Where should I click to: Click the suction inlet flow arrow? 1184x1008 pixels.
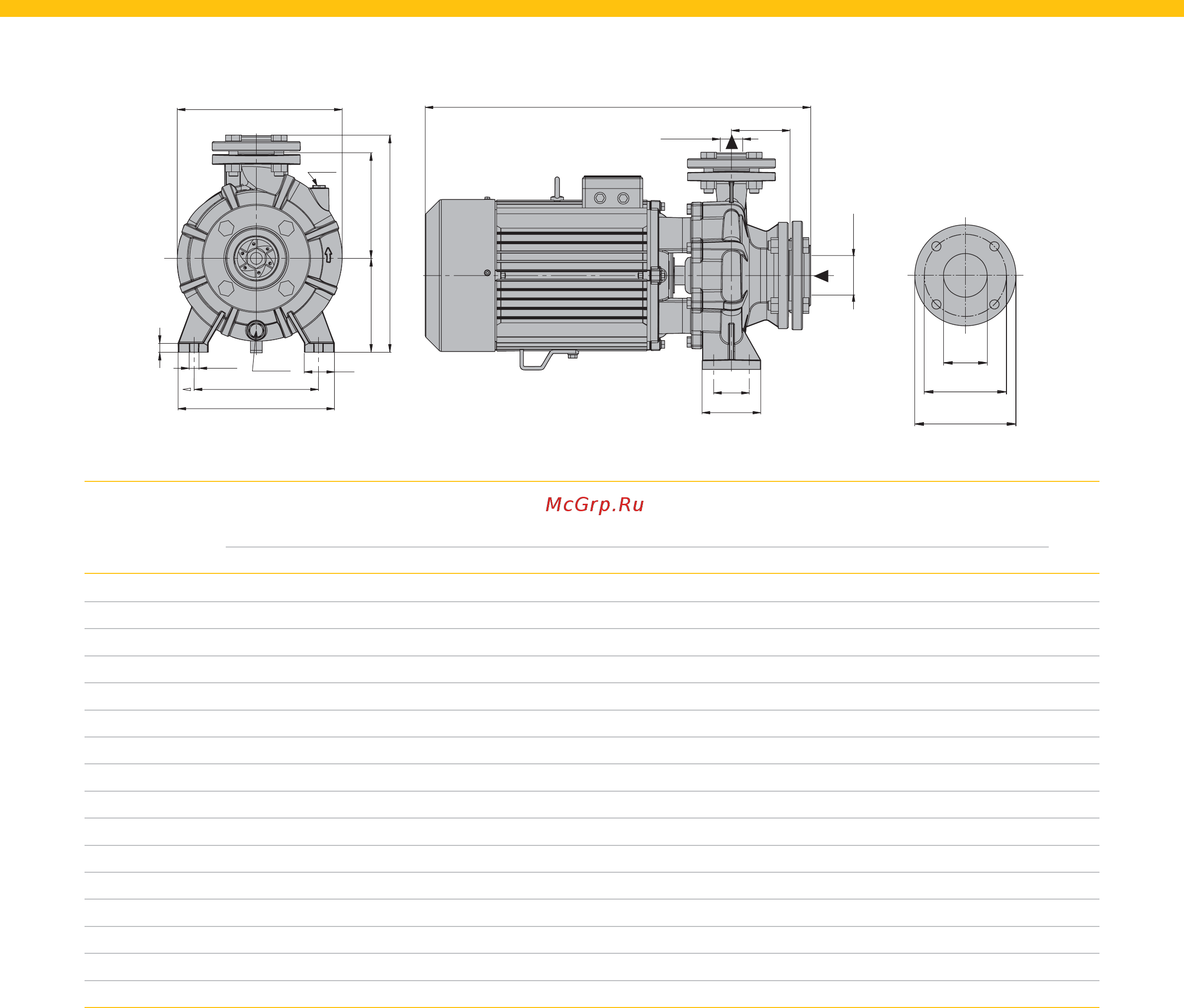[x=821, y=275]
